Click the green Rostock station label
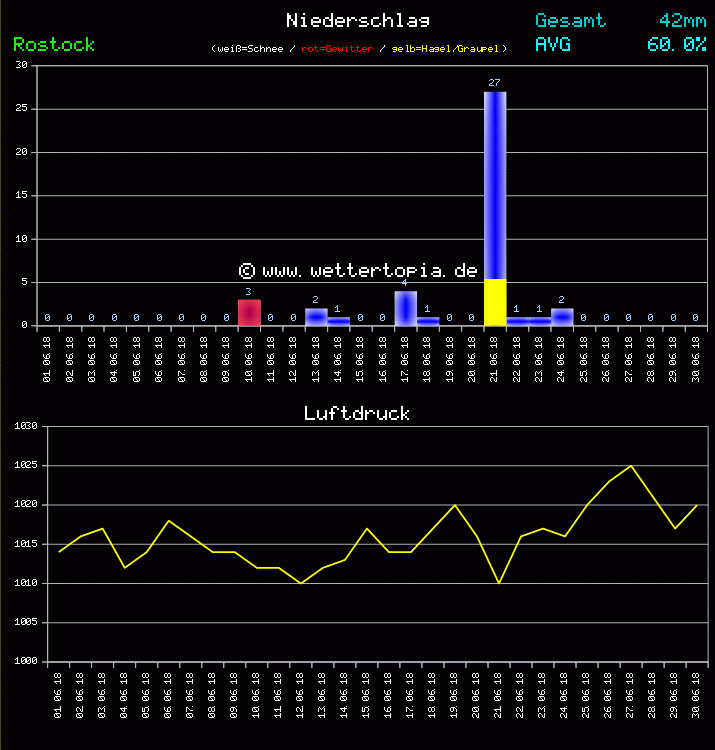 click(x=54, y=44)
